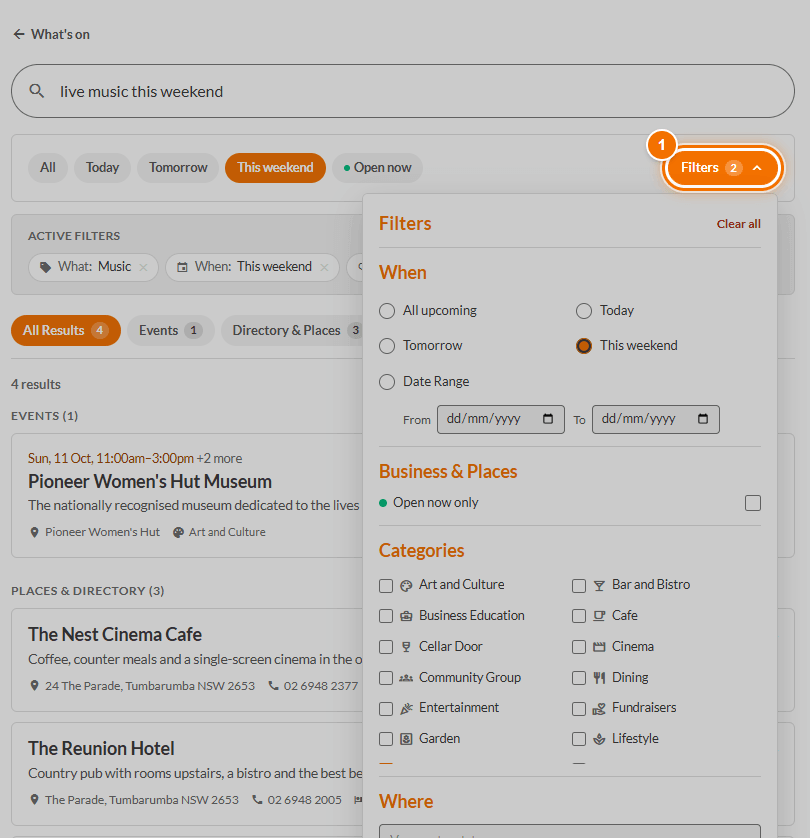
Task: Check the Garden category checkbox
Action: [386, 739]
